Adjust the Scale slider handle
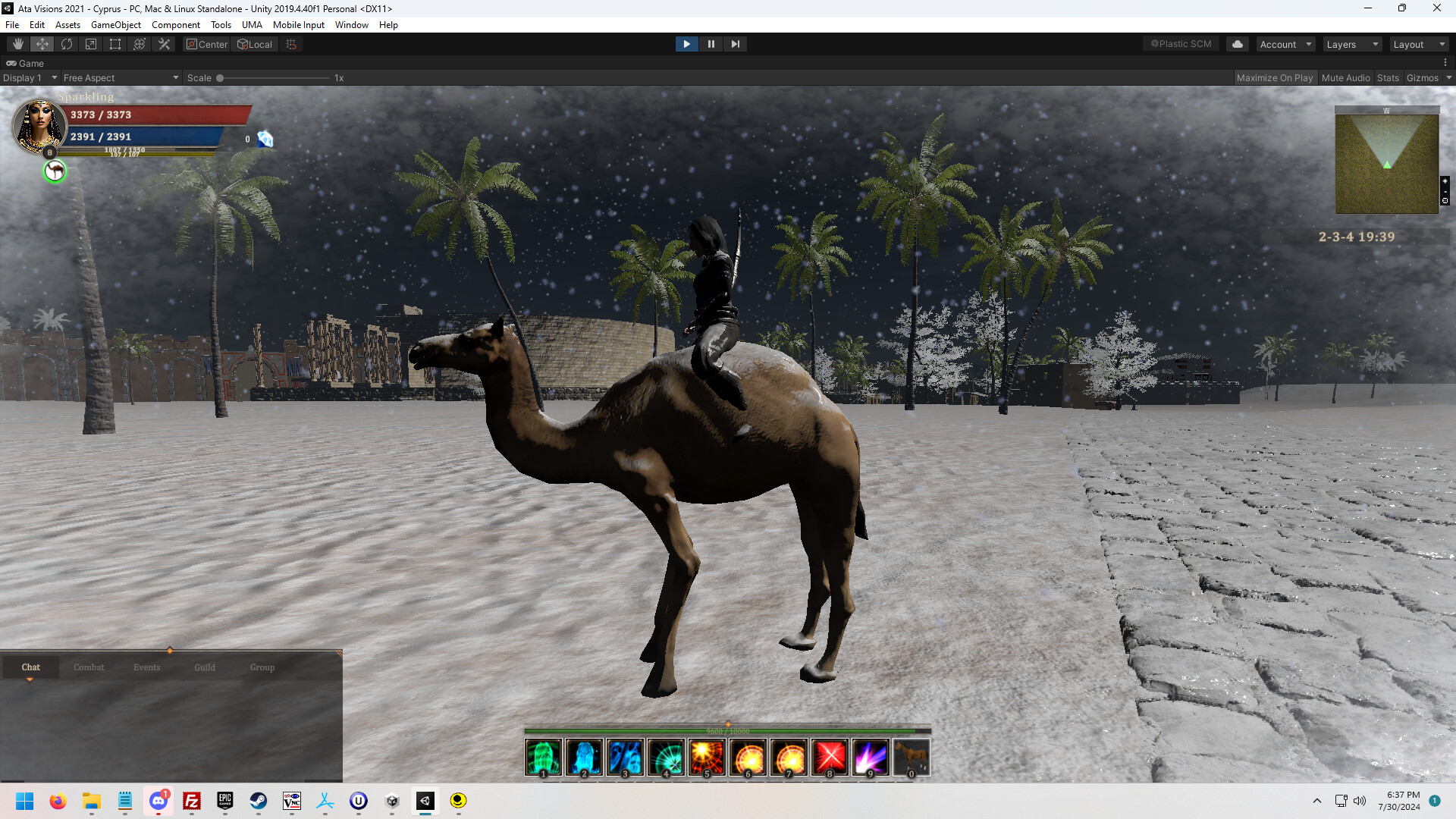This screenshot has width=1456, height=819. point(220,78)
